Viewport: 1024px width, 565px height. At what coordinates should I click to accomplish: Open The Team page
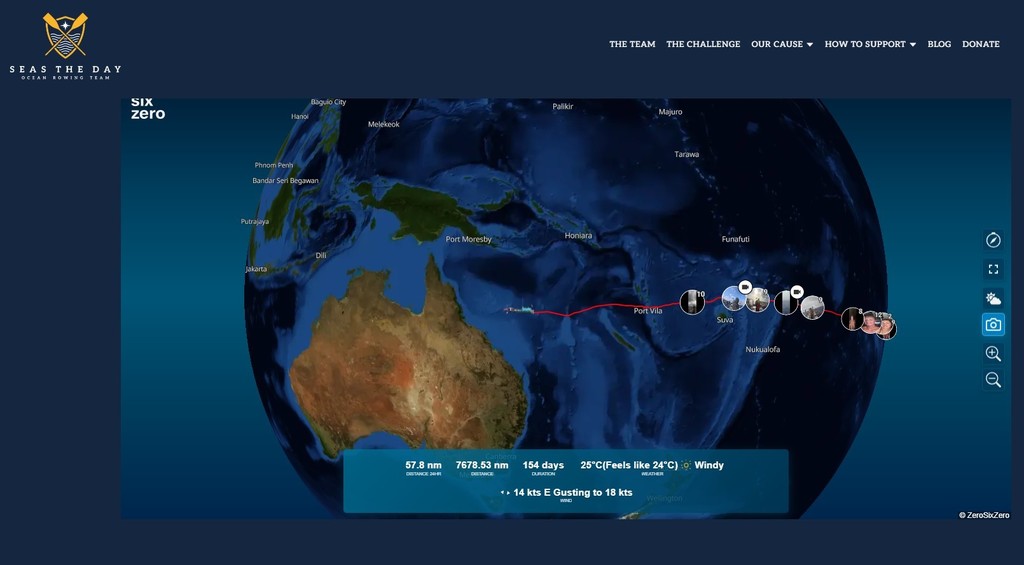click(x=632, y=44)
